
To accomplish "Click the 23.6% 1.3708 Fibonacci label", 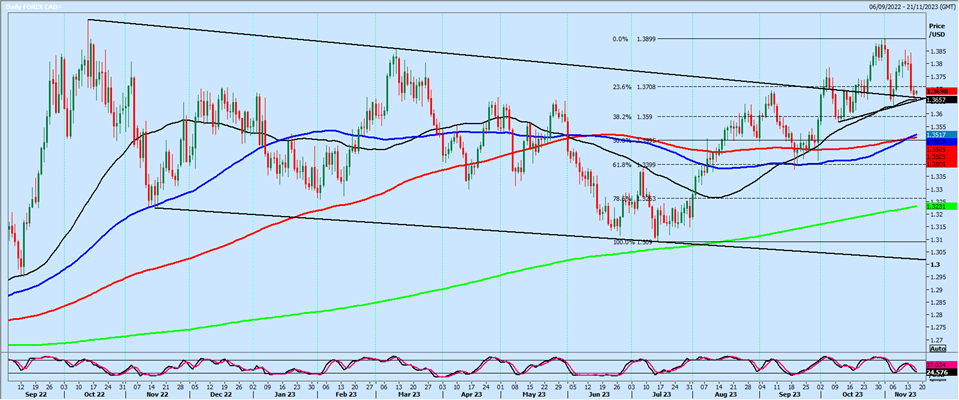I will pyautogui.click(x=634, y=87).
